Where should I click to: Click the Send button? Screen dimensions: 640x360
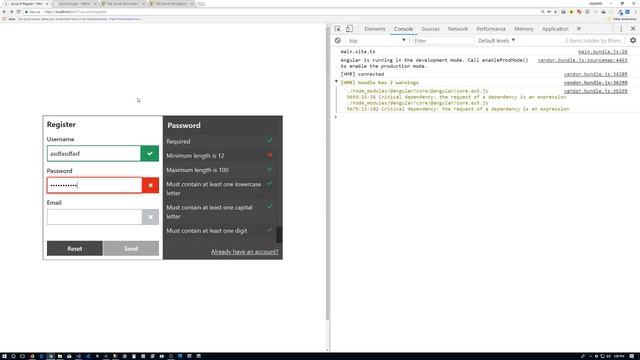(x=131, y=248)
